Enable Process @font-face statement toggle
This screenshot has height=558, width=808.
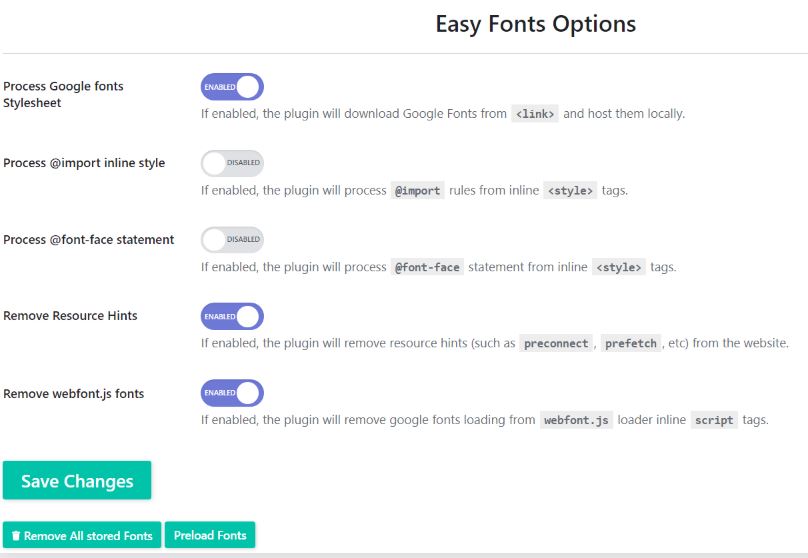[x=232, y=240]
